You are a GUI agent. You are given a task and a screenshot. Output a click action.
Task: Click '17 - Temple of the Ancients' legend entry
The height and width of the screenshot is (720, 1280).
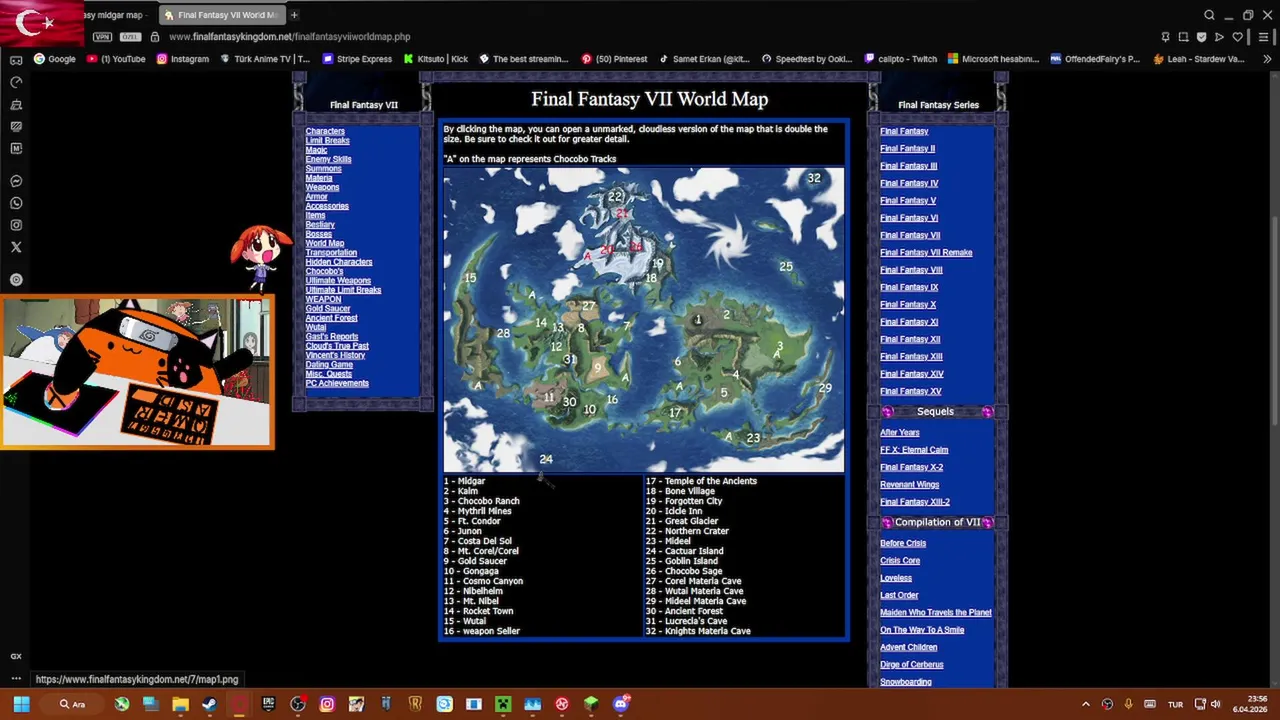(701, 481)
